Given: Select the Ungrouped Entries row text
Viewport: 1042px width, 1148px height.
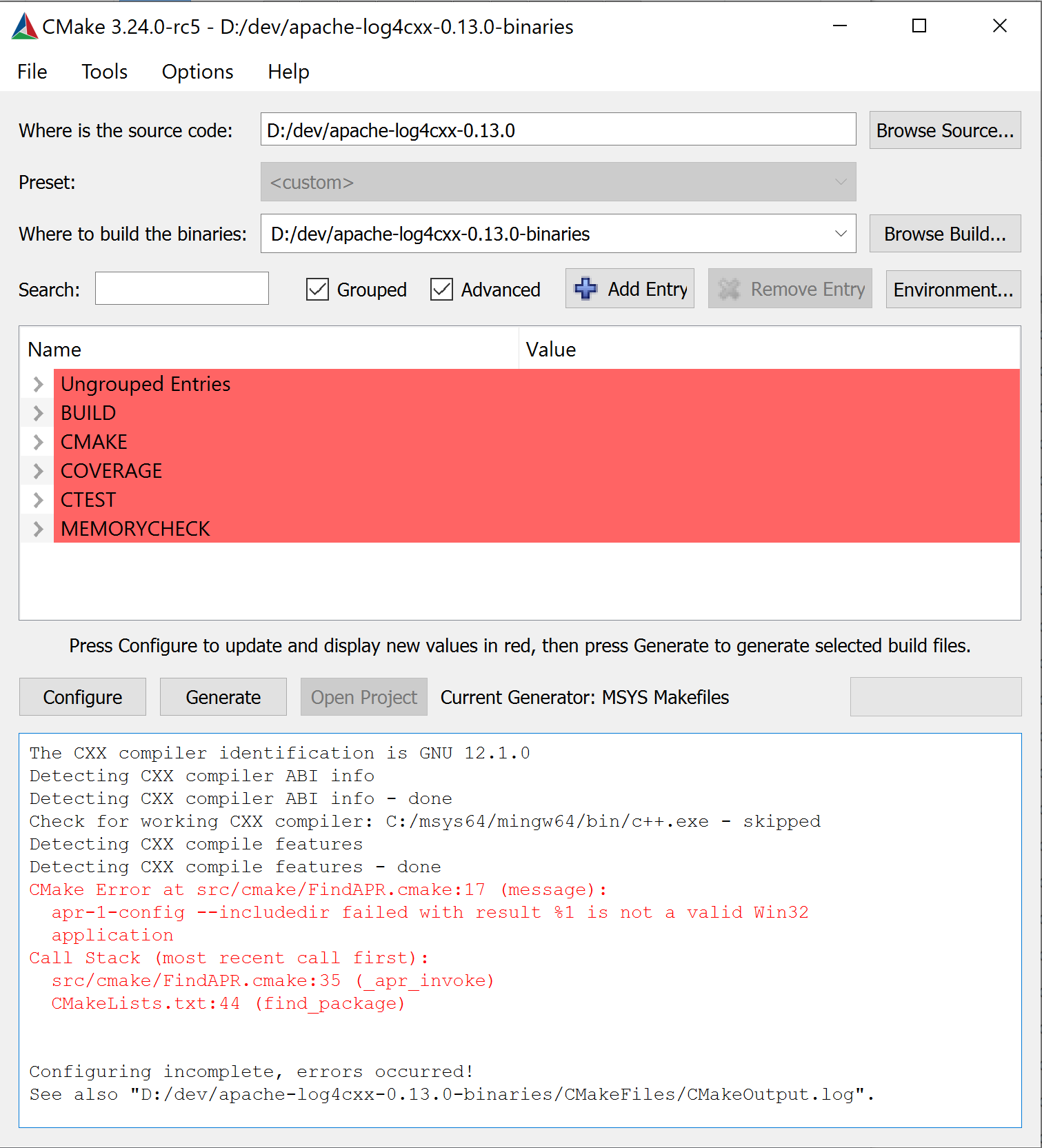Looking at the screenshot, I should tap(146, 384).
